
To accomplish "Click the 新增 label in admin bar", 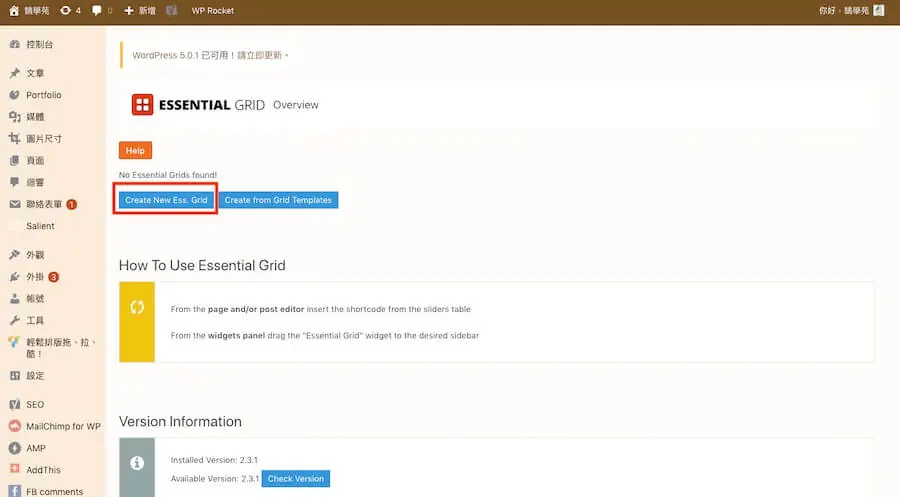I will pos(147,10).
